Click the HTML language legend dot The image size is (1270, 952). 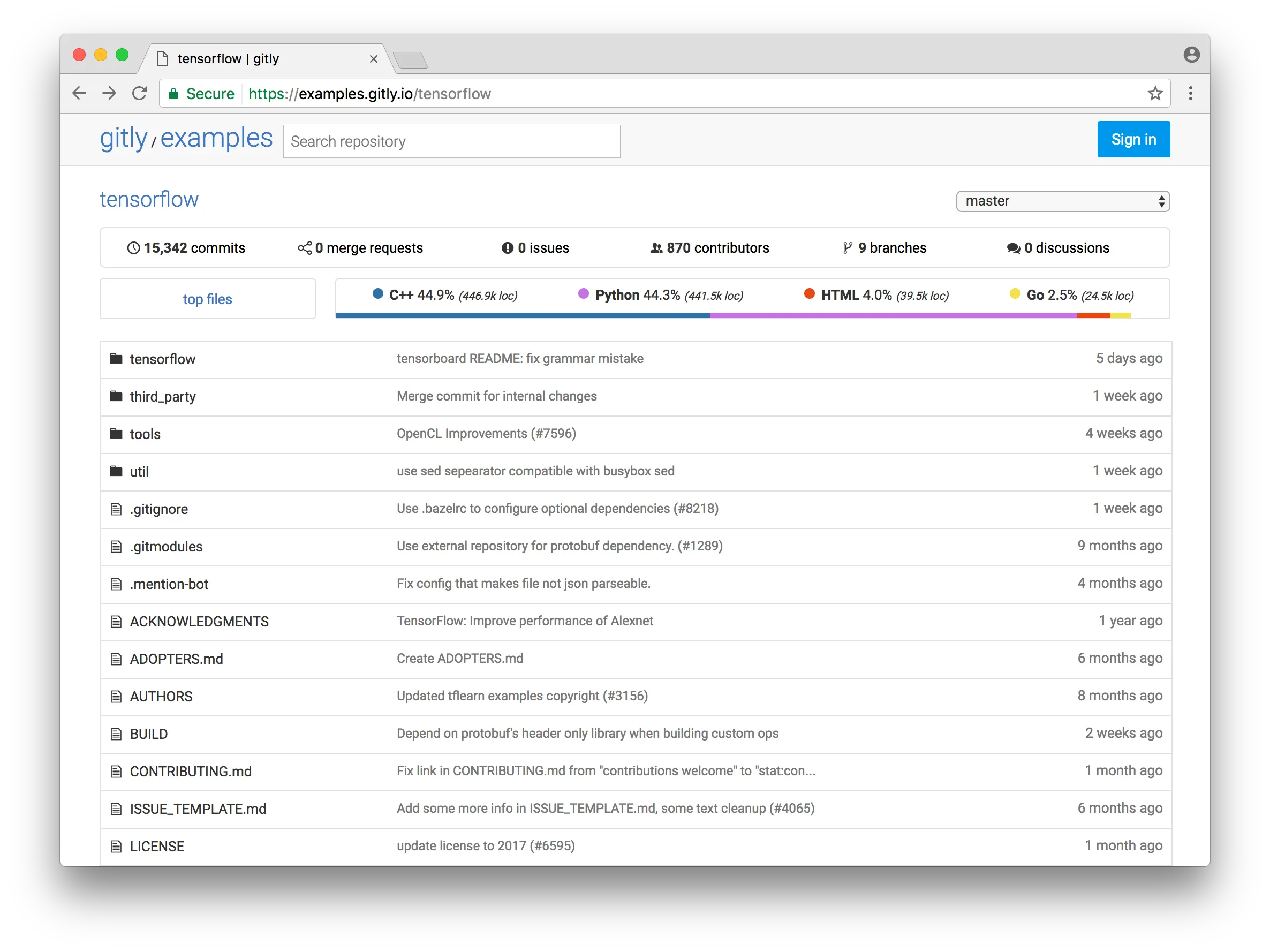(809, 294)
